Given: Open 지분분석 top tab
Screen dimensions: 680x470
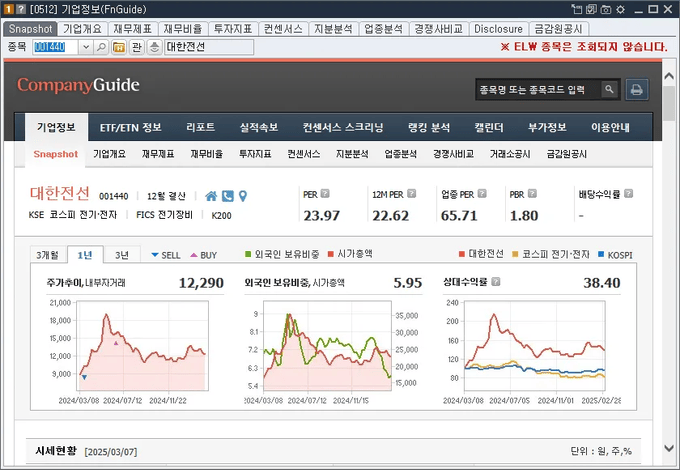Looking at the screenshot, I should (333, 29).
